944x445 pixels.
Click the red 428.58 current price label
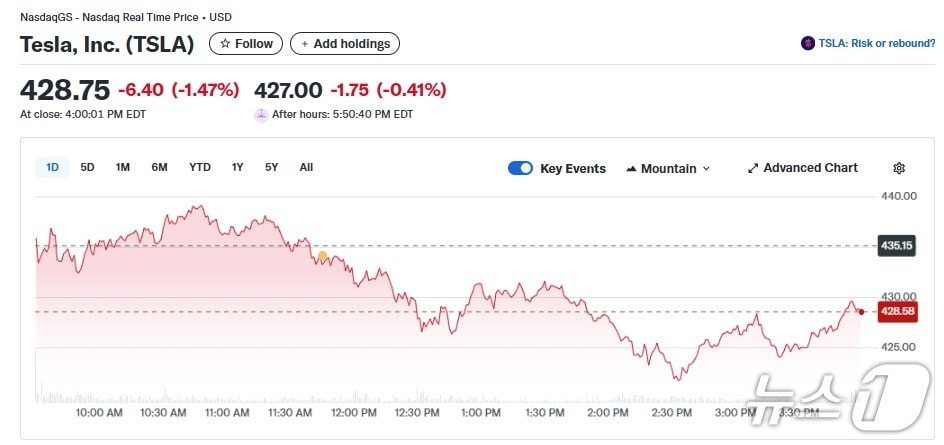(x=896, y=312)
